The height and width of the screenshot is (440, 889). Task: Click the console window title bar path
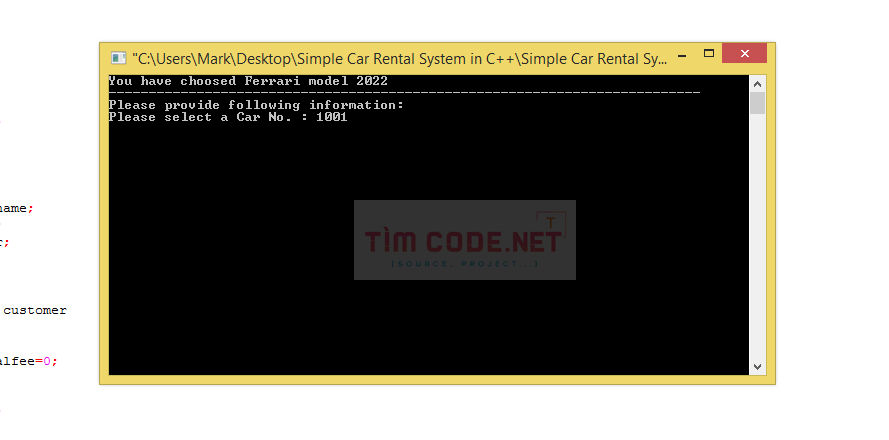pos(399,58)
